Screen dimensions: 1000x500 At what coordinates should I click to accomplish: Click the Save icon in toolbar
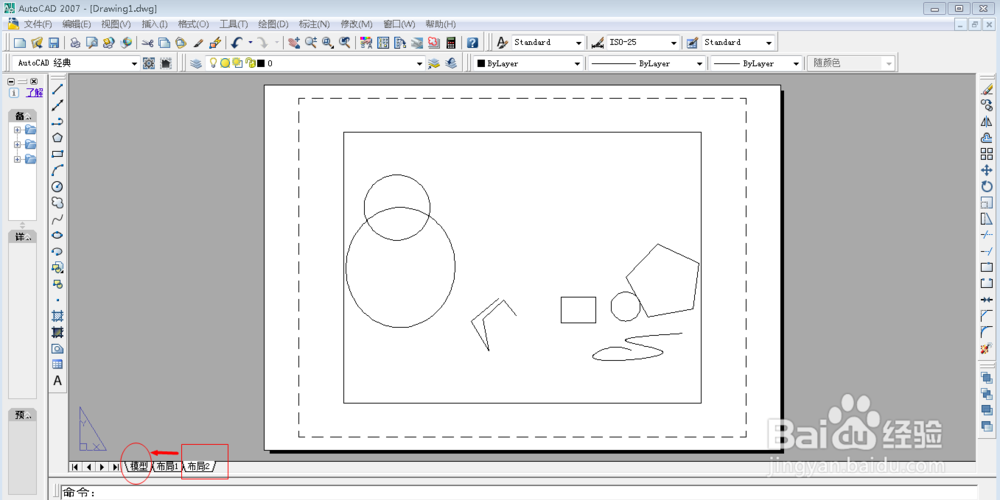pos(54,43)
